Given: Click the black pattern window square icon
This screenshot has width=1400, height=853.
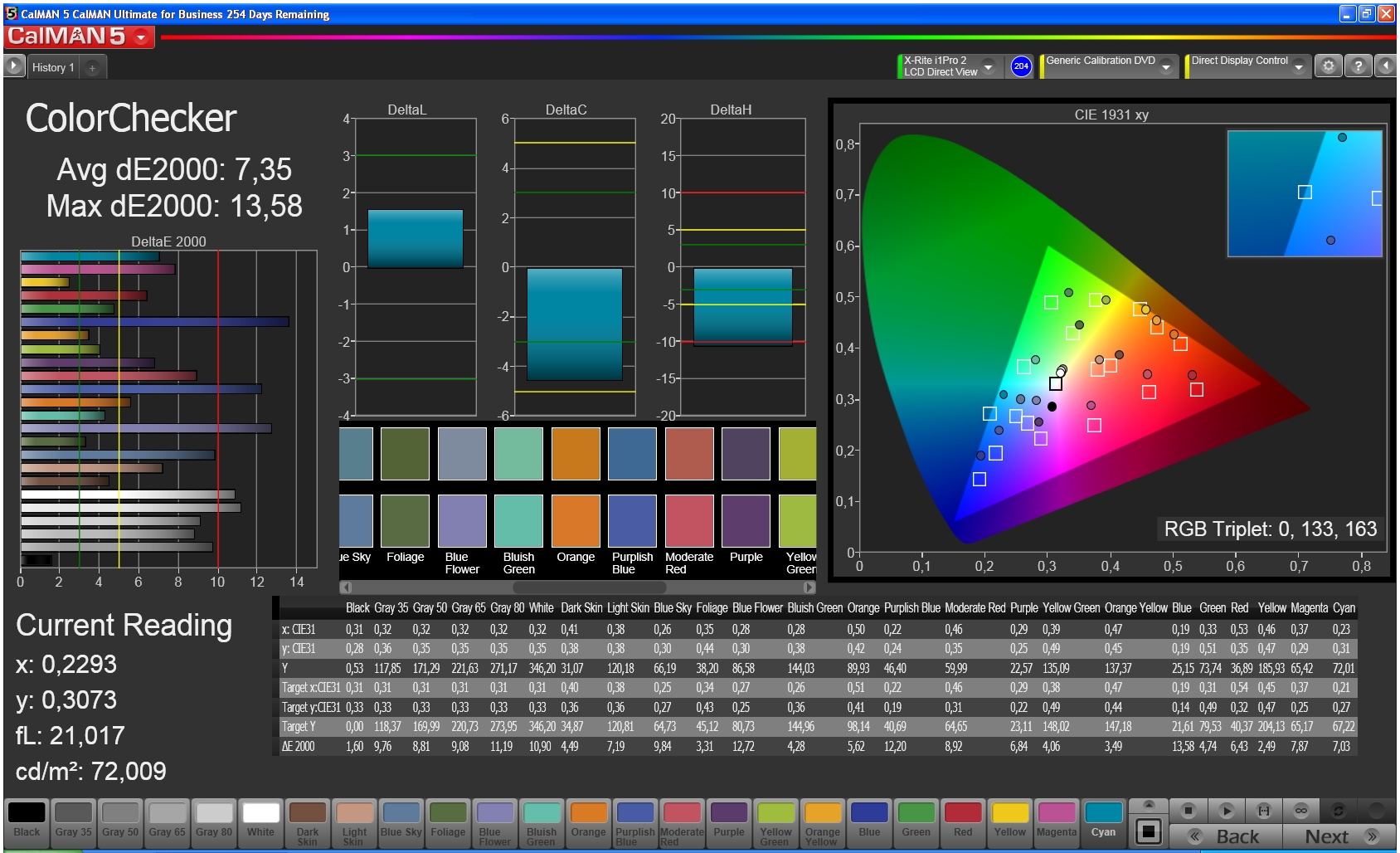Looking at the screenshot, I should (1149, 831).
